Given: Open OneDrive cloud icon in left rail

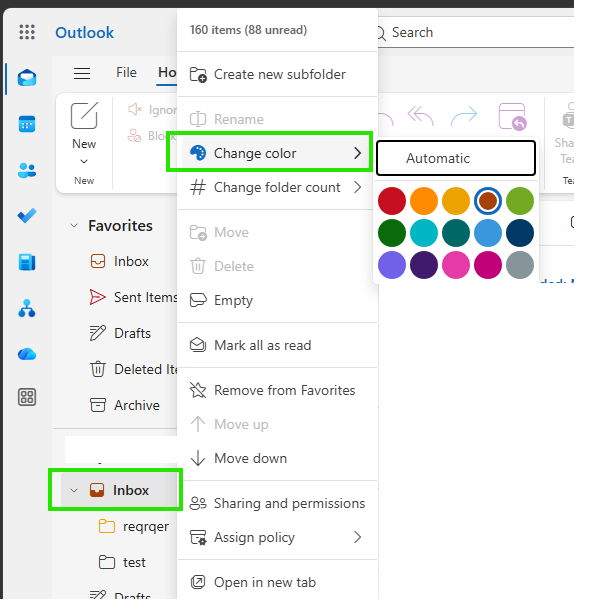Looking at the screenshot, I should click(27, 354).
